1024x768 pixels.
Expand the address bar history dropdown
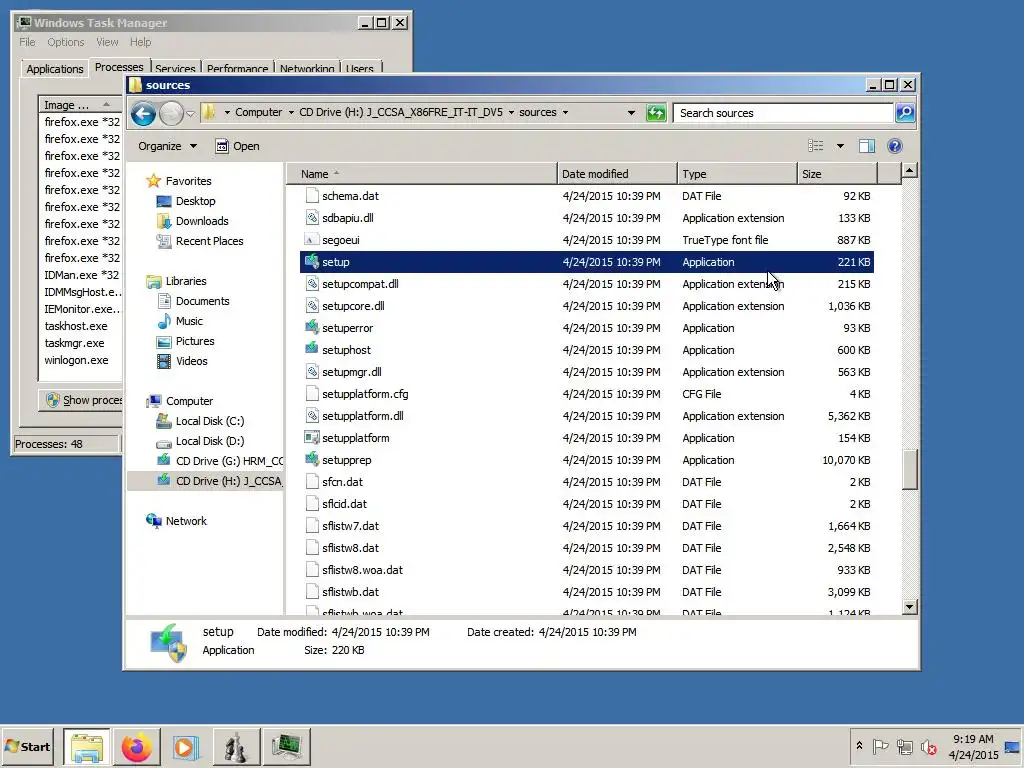click(631, 112)
